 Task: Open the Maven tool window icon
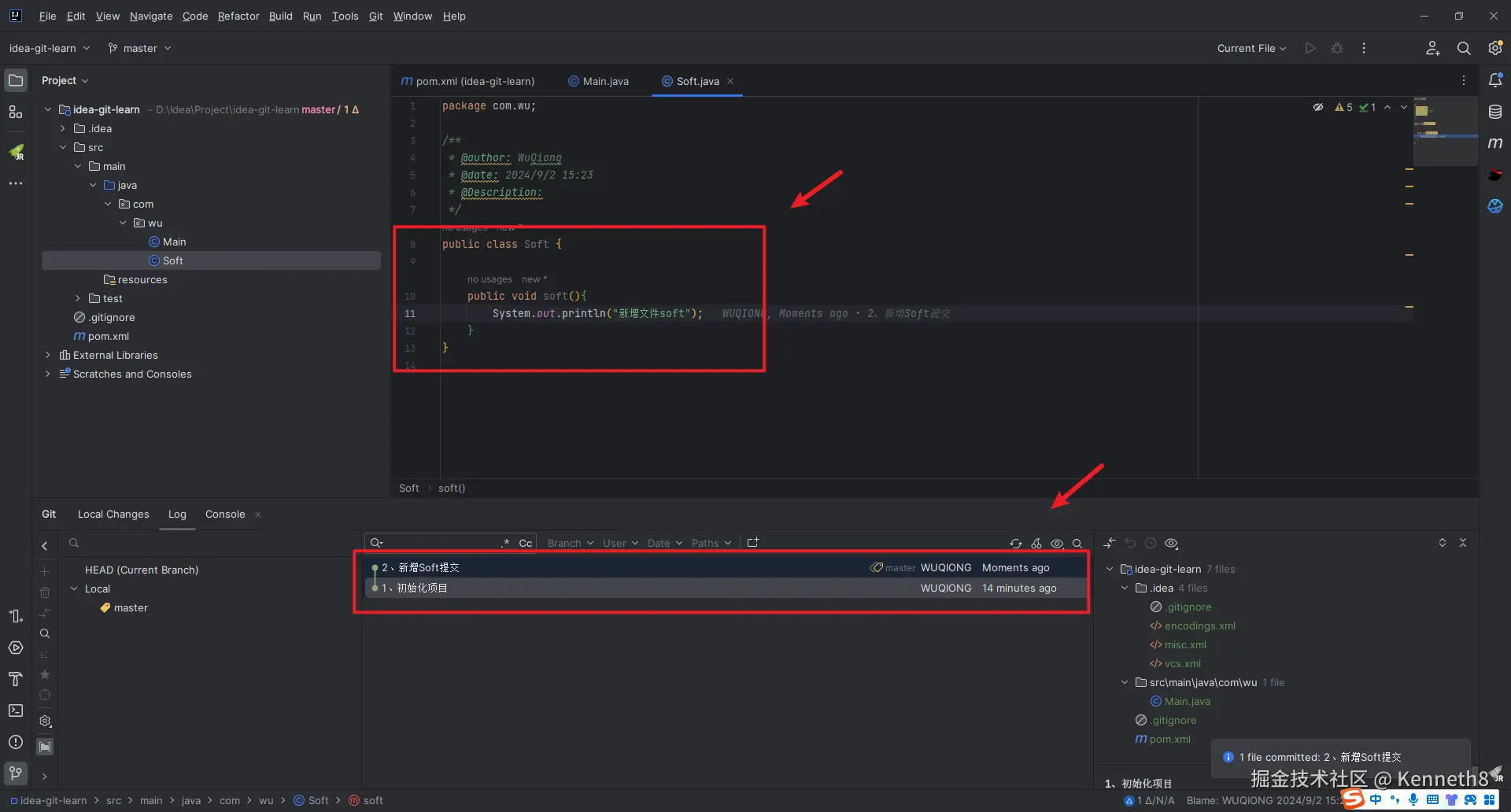click(x=1495, y=143)
